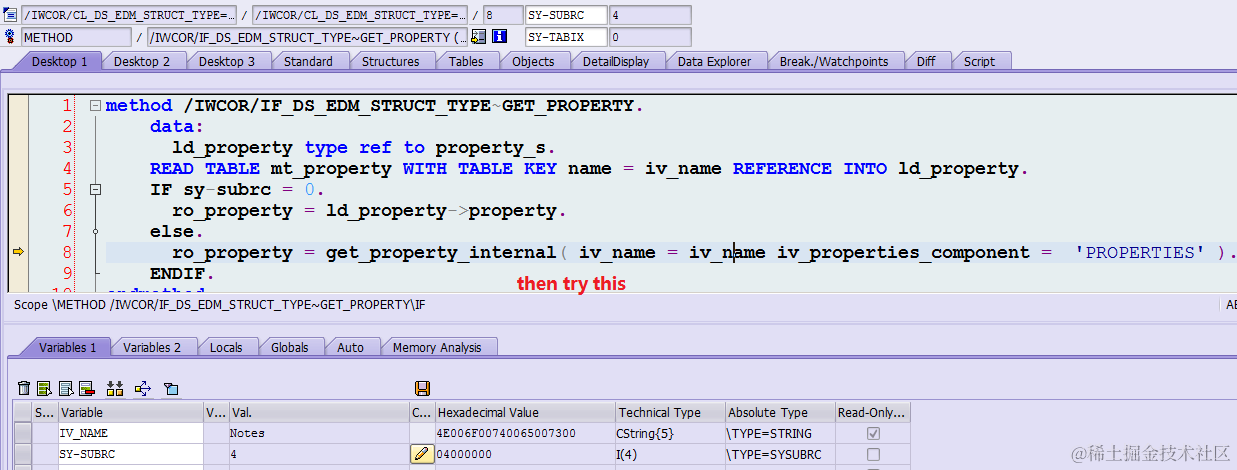Click the navigate-to-source icon beside the method name field
Viewport: 1237px width, 470px height.
[x=479, y=37]
